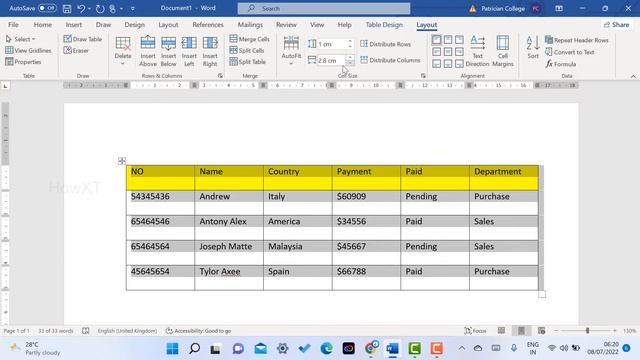Click the row height field showing 1 cm
Screen dimensions: 640x360
click(x=331, y=44)
